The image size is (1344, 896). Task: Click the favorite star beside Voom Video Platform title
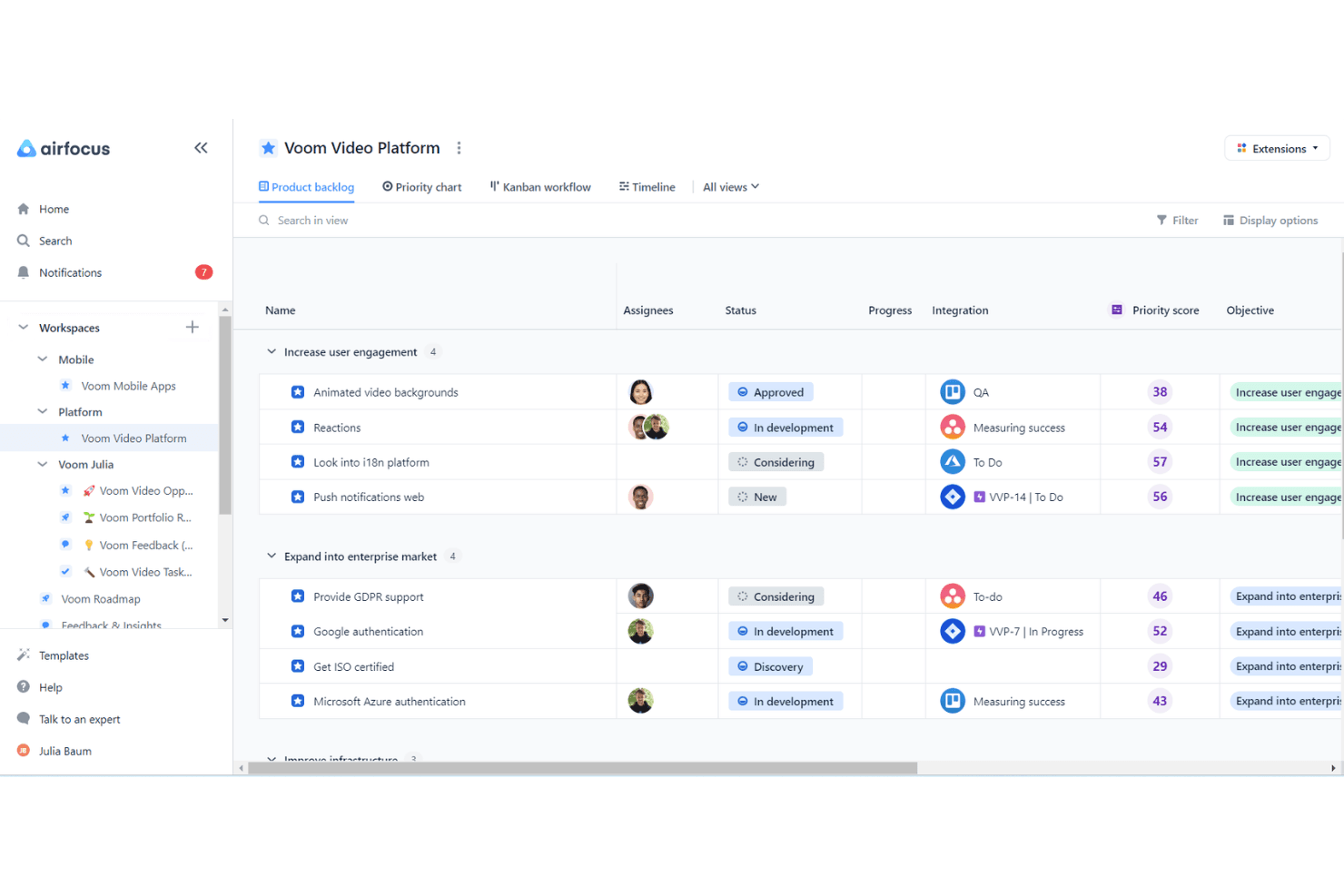tap(268, 148)
